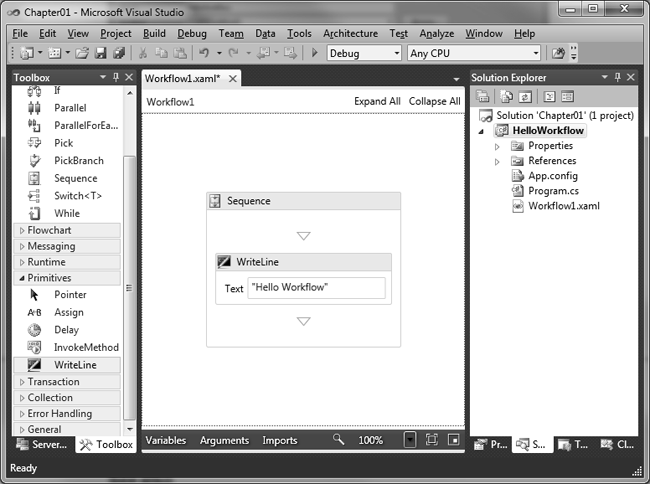The image size is (650, 484).
Task: Toggle the designer overview map icon
Action: 454,440
